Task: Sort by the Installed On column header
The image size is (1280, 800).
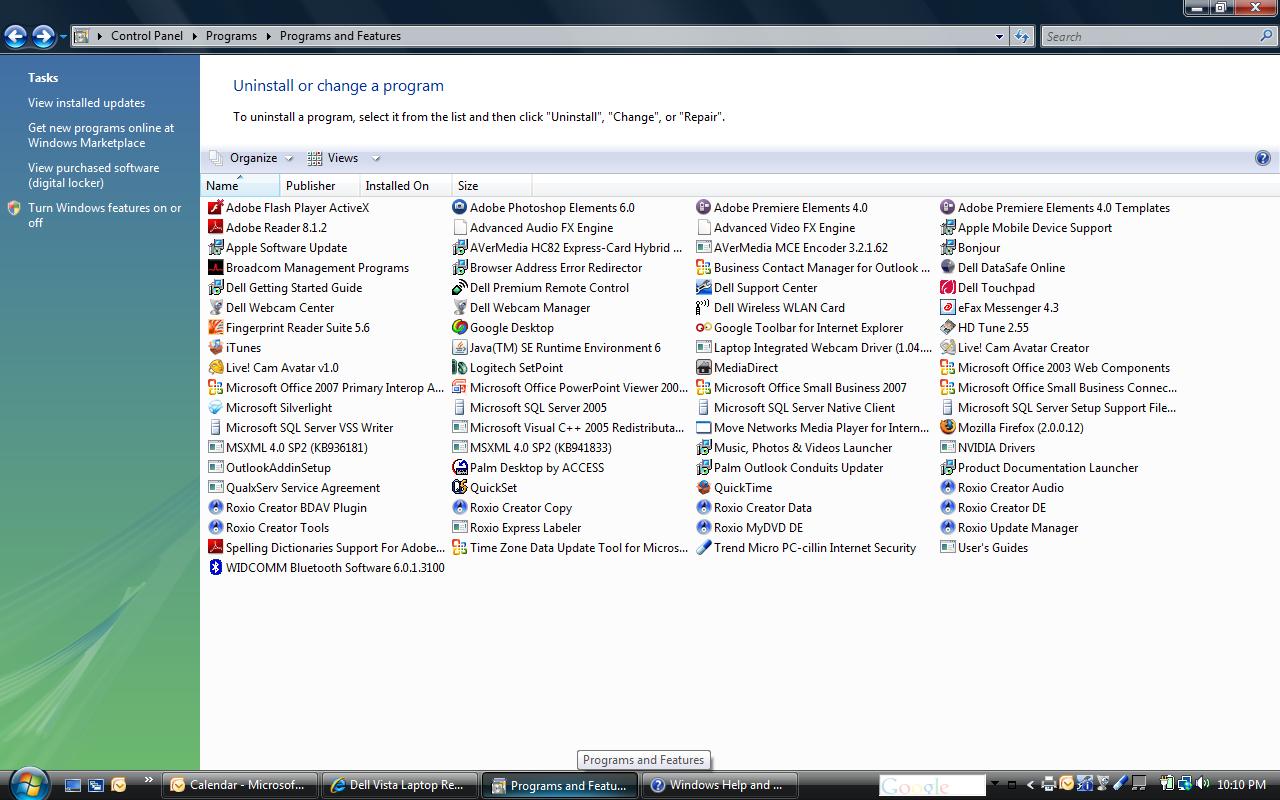Action: click(405, 185)
